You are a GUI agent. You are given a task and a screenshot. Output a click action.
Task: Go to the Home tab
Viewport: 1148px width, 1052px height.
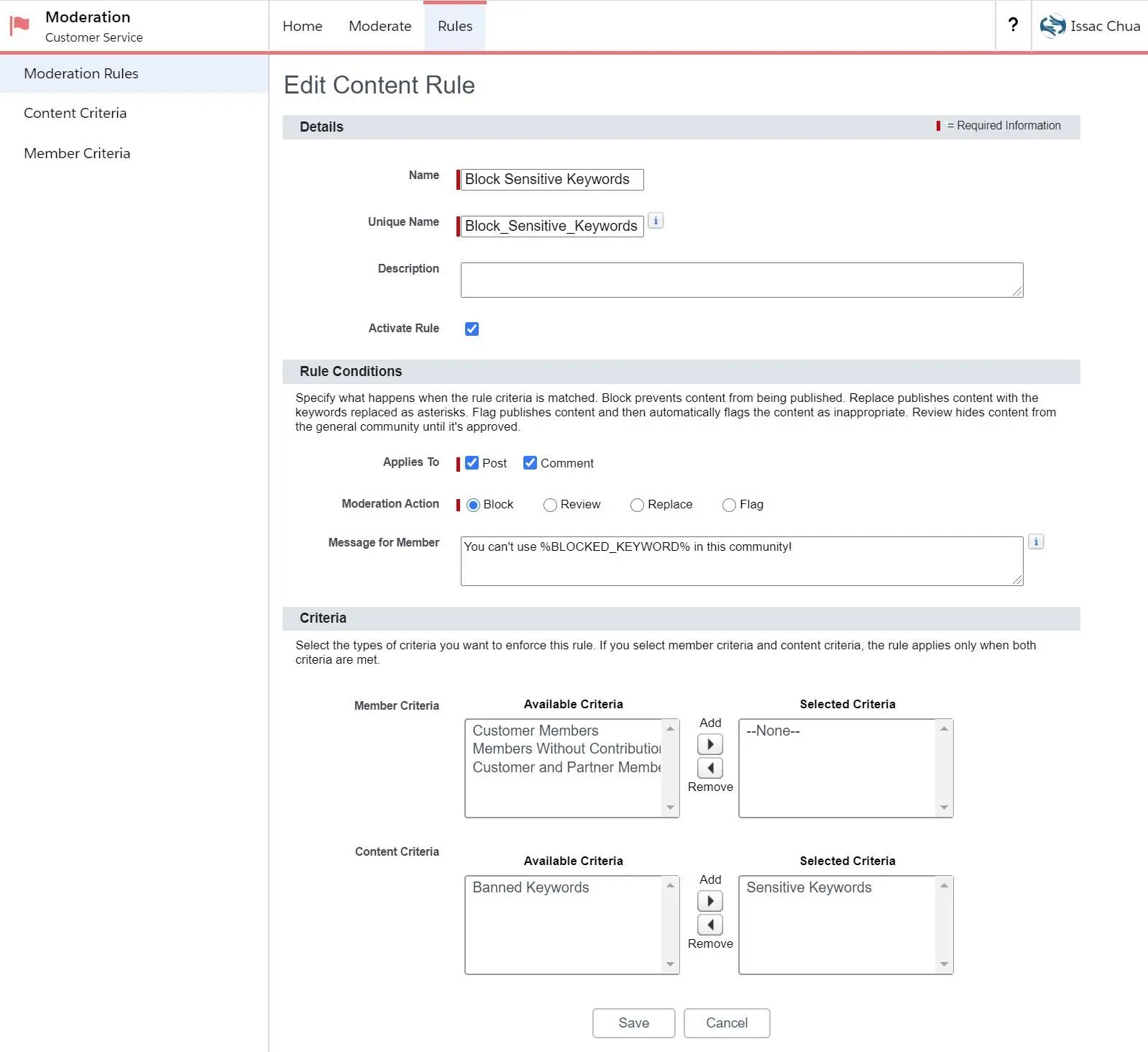[x=303, y=26]
